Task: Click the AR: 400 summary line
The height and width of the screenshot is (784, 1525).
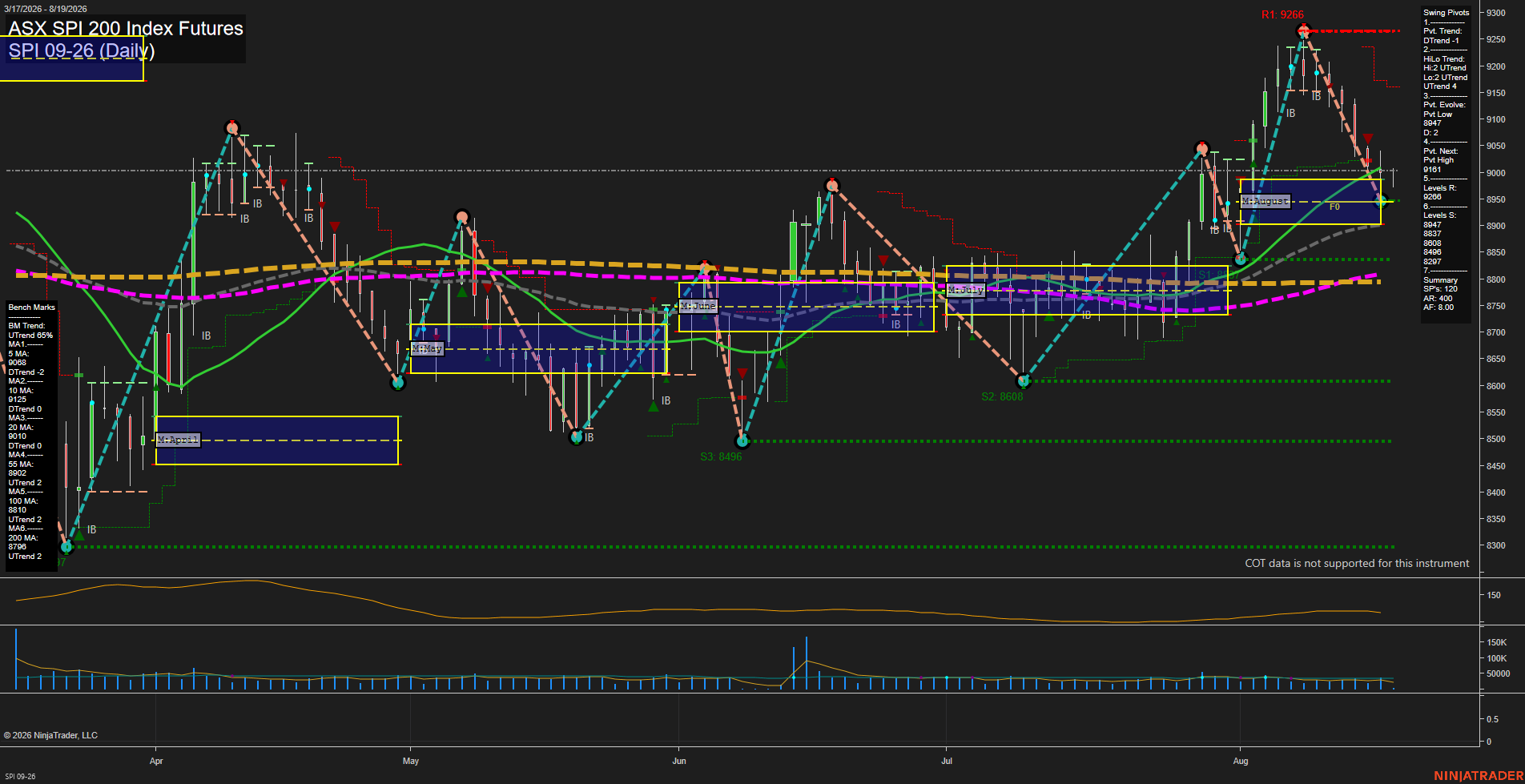Action: click(1438, 299)
